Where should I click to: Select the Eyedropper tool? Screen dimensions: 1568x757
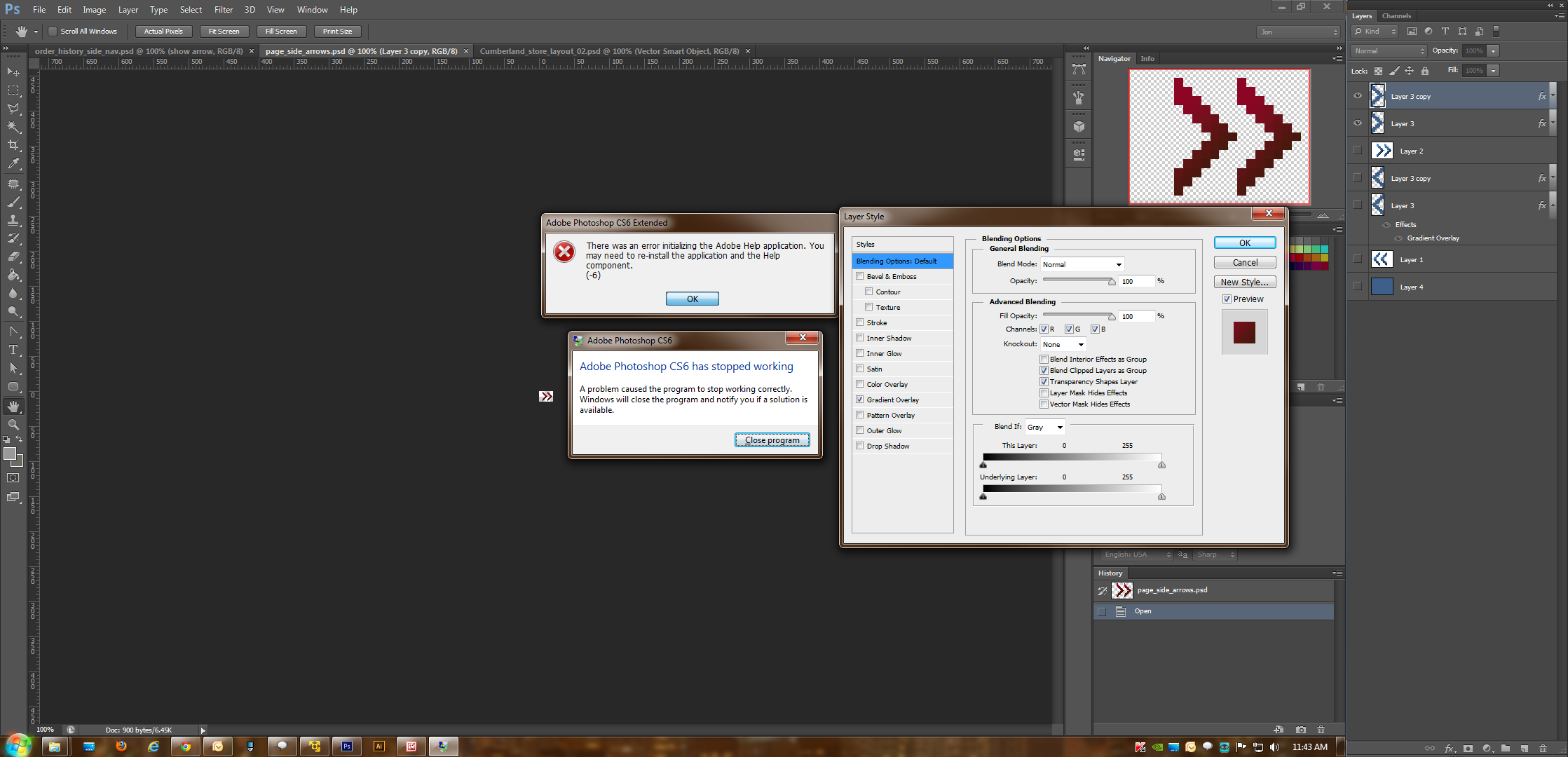click(13, 163)
